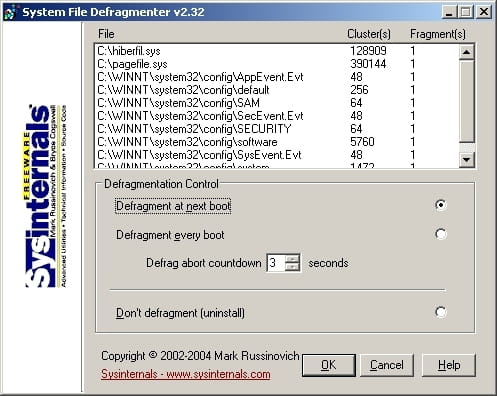Image resolution: width=497 pixels, height=396 pixels.
Task: Click the 'Defragment every boot' label text
Action: point(170,235)
